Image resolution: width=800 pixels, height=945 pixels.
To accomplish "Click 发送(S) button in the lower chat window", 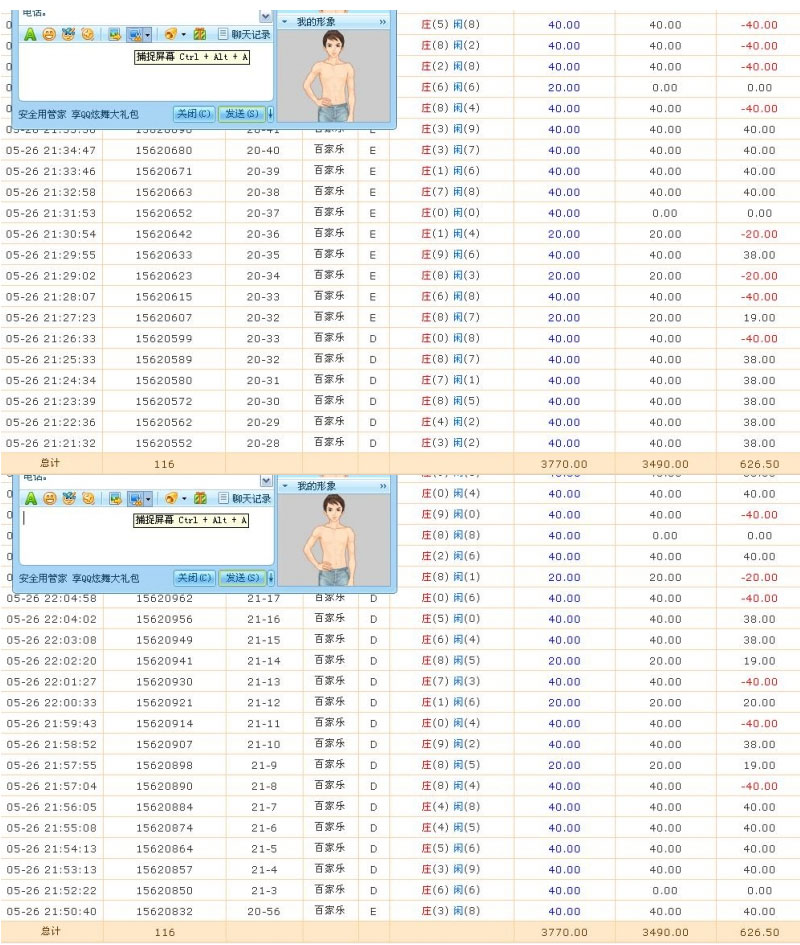I will tap(242, 577).
